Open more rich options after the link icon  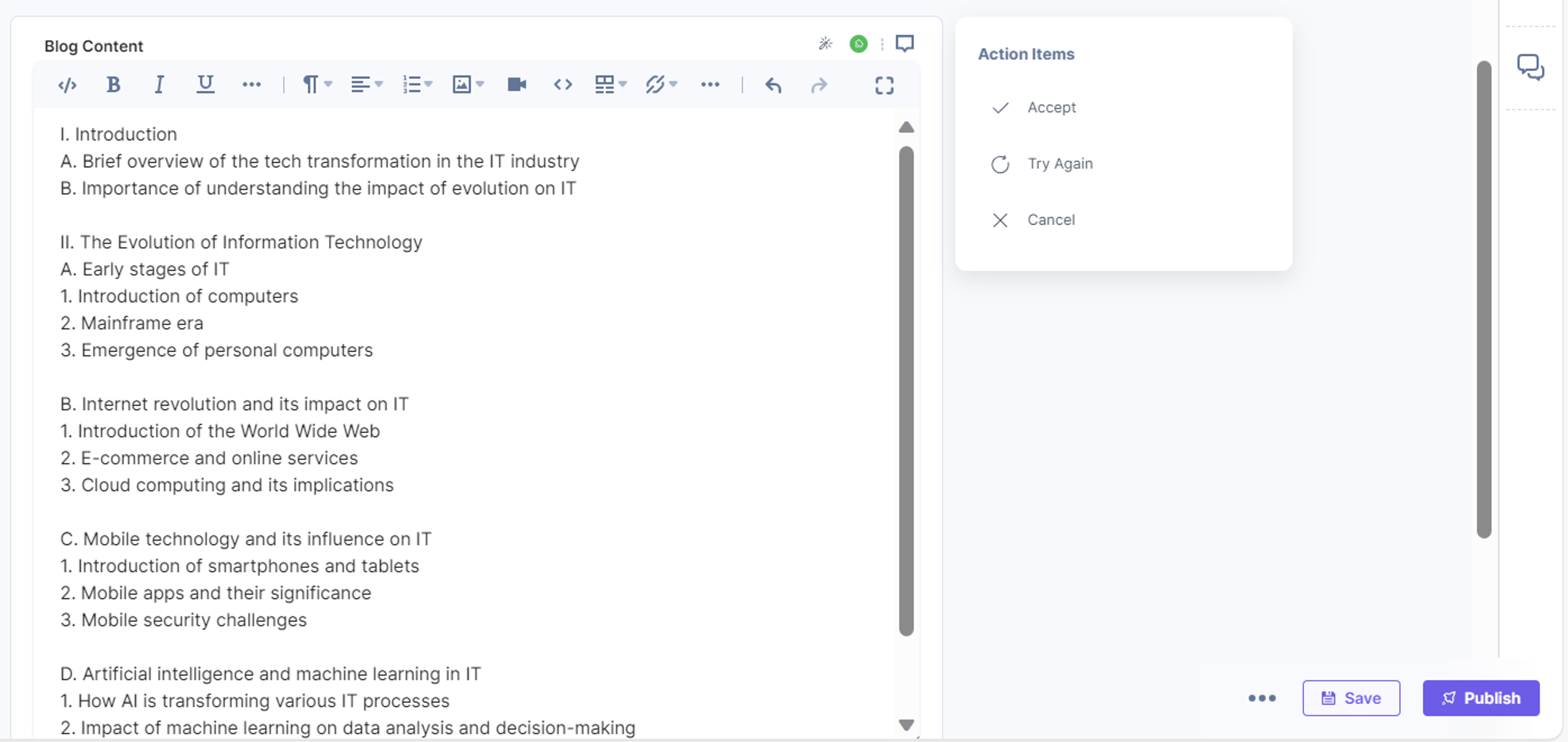point(710,85)
